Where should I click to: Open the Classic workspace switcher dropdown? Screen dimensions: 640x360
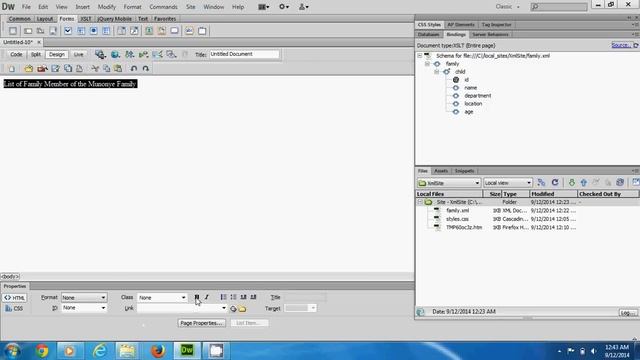pos(507,7)
